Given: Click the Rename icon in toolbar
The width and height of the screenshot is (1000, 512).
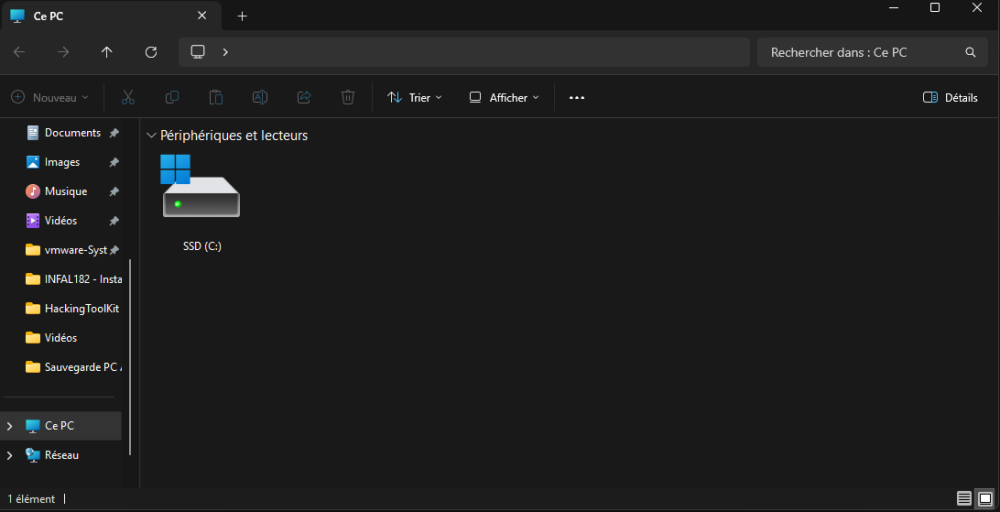Looking at the screenshot, I should click(260, 97).
